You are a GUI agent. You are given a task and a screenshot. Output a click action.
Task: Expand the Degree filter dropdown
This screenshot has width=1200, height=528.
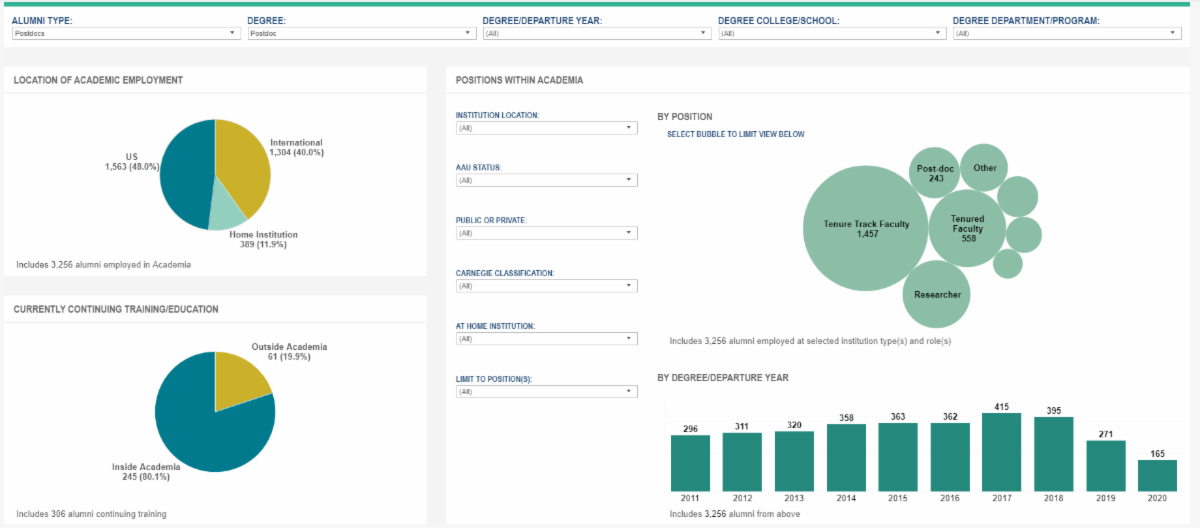361,33
